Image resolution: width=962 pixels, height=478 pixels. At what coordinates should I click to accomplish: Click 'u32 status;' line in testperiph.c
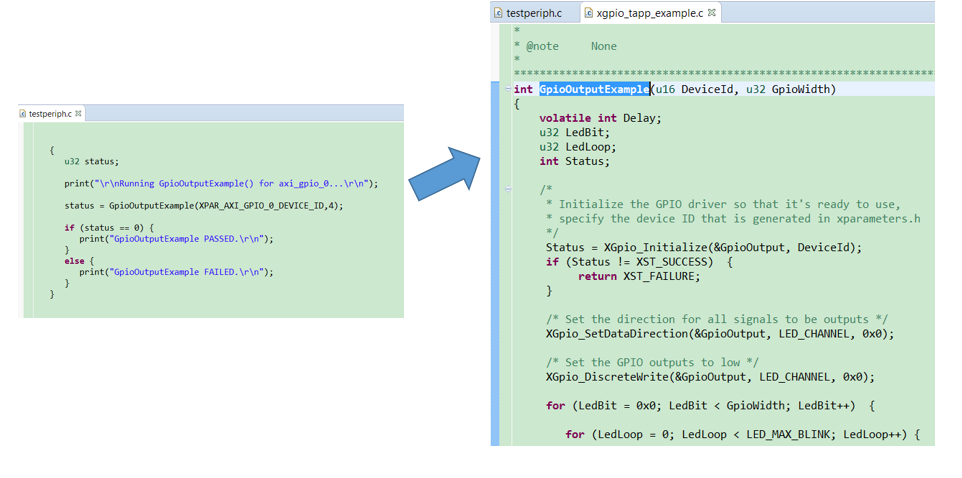click(91, 162)
